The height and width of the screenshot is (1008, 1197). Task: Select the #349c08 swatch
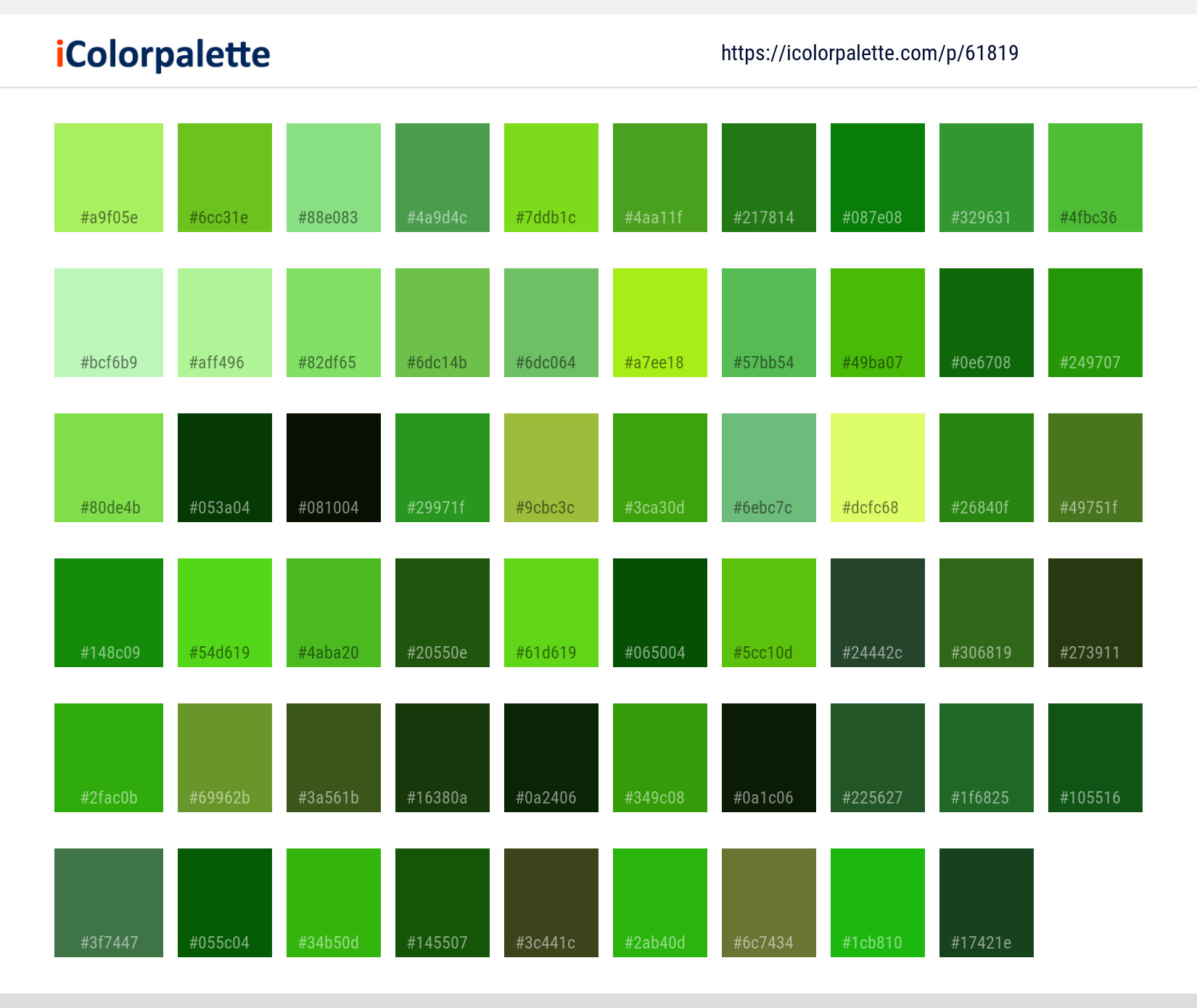660,758
